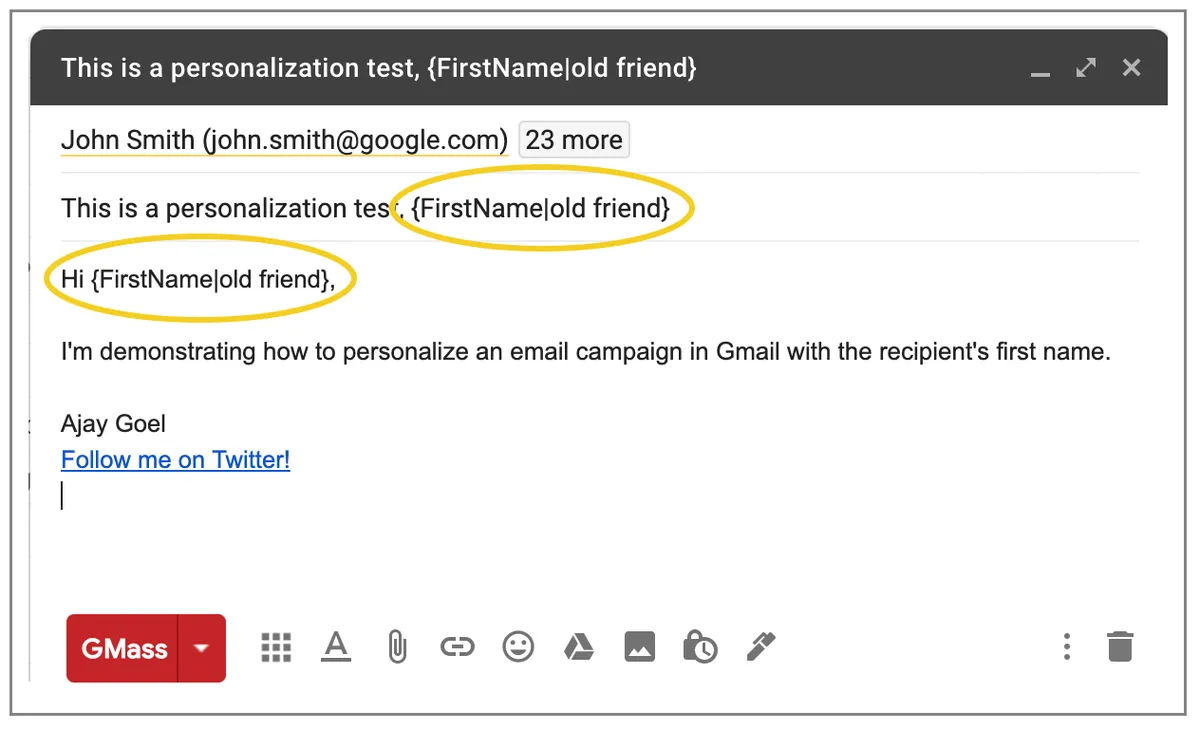Open the emoji picker
This screenshot has width=1200, height=729.
coord(518,648)
